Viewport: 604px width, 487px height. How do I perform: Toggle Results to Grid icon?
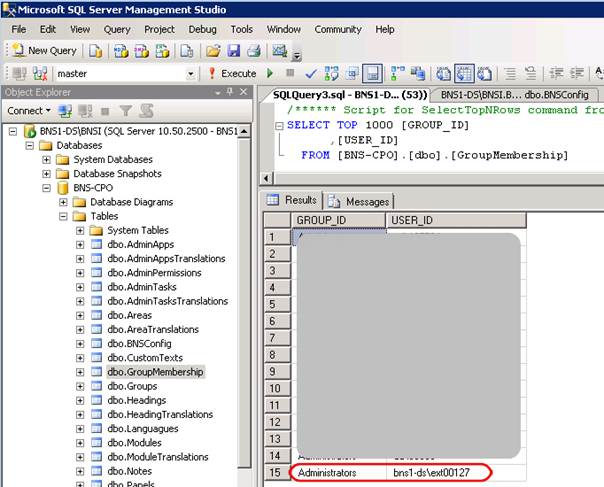[x=464, y=73]
